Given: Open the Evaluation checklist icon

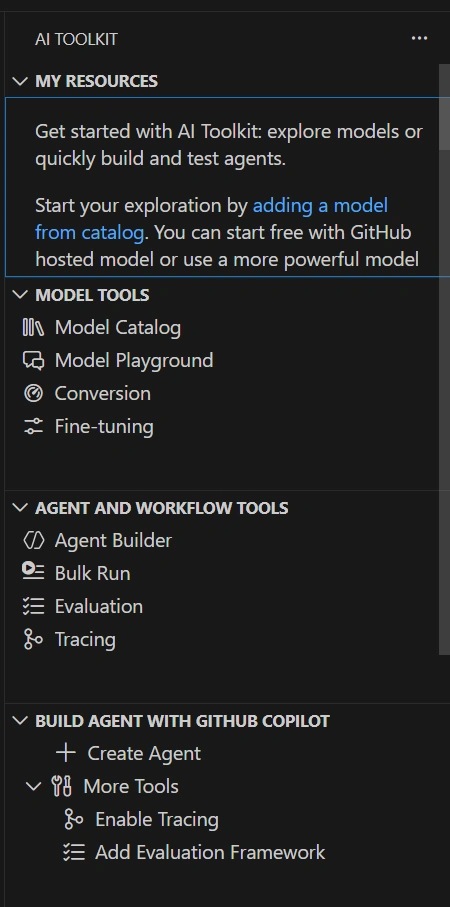Looking at the screenshot, I should click(33, 606).
